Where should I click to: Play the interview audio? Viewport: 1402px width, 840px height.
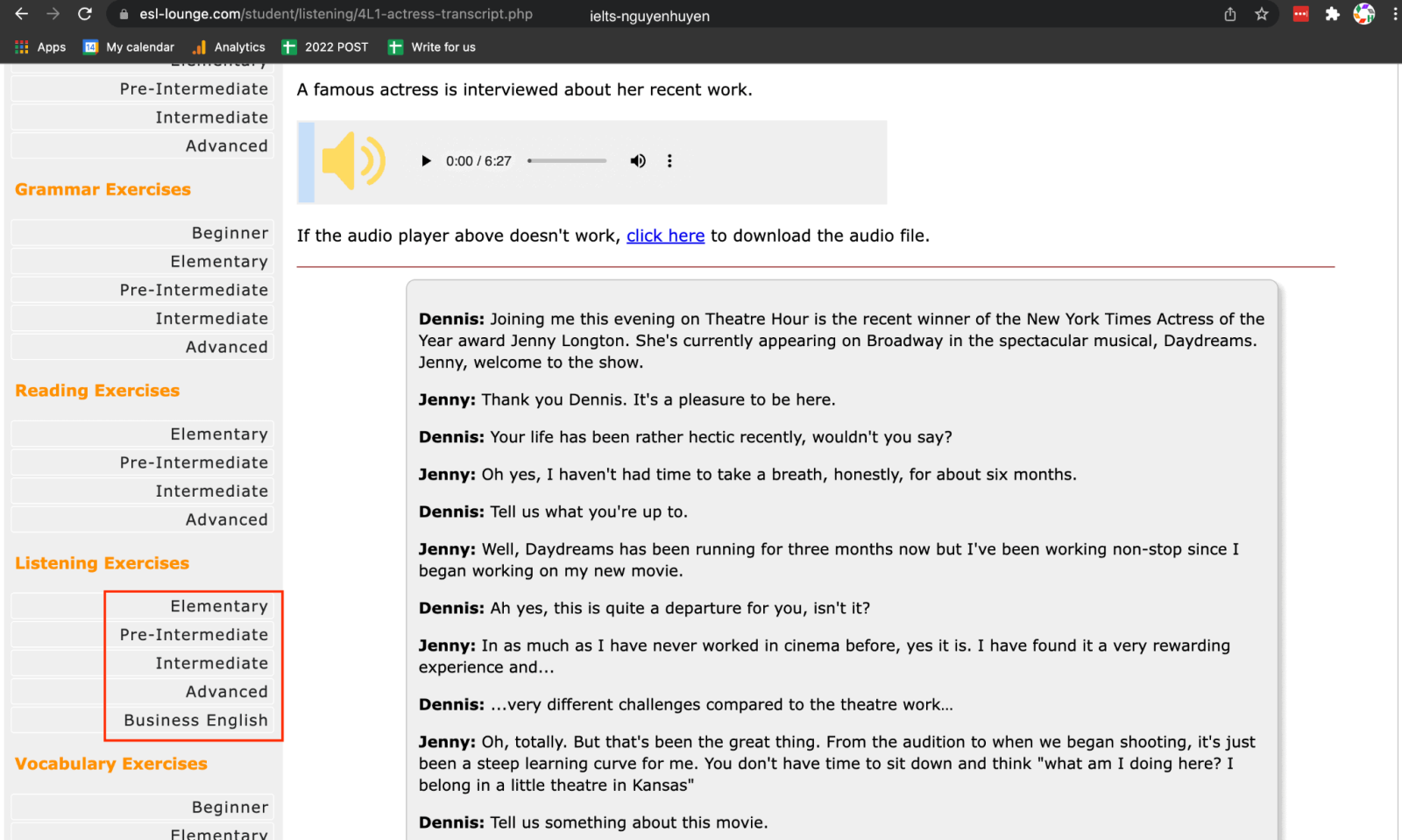[426, 161]
